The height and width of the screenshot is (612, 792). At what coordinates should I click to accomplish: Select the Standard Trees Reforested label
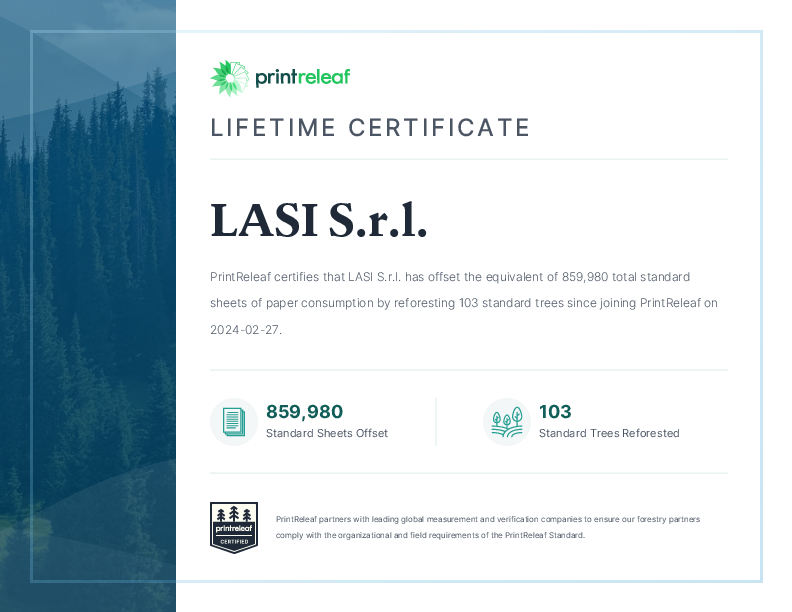point(608,433)
